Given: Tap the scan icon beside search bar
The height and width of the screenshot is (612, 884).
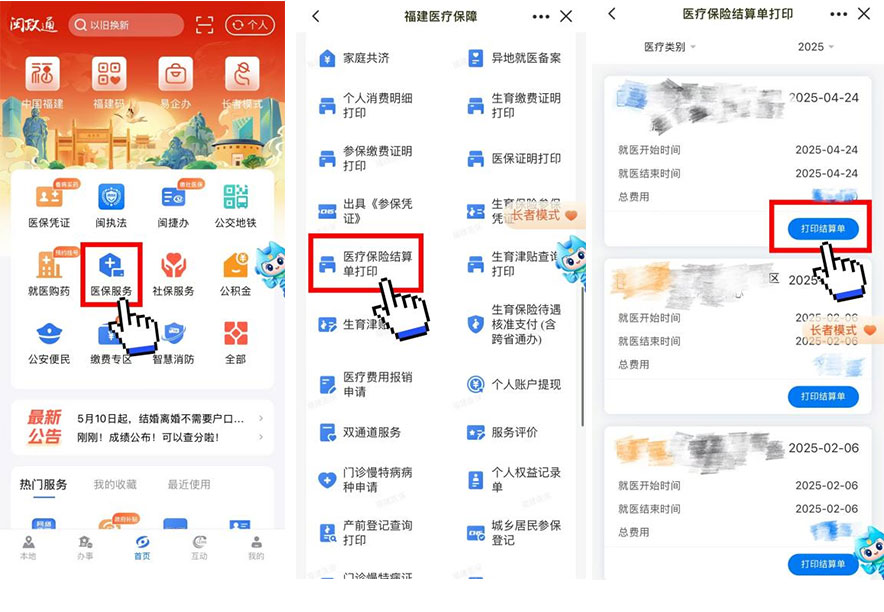Looking at the screenshot, I should click(204, 25).
